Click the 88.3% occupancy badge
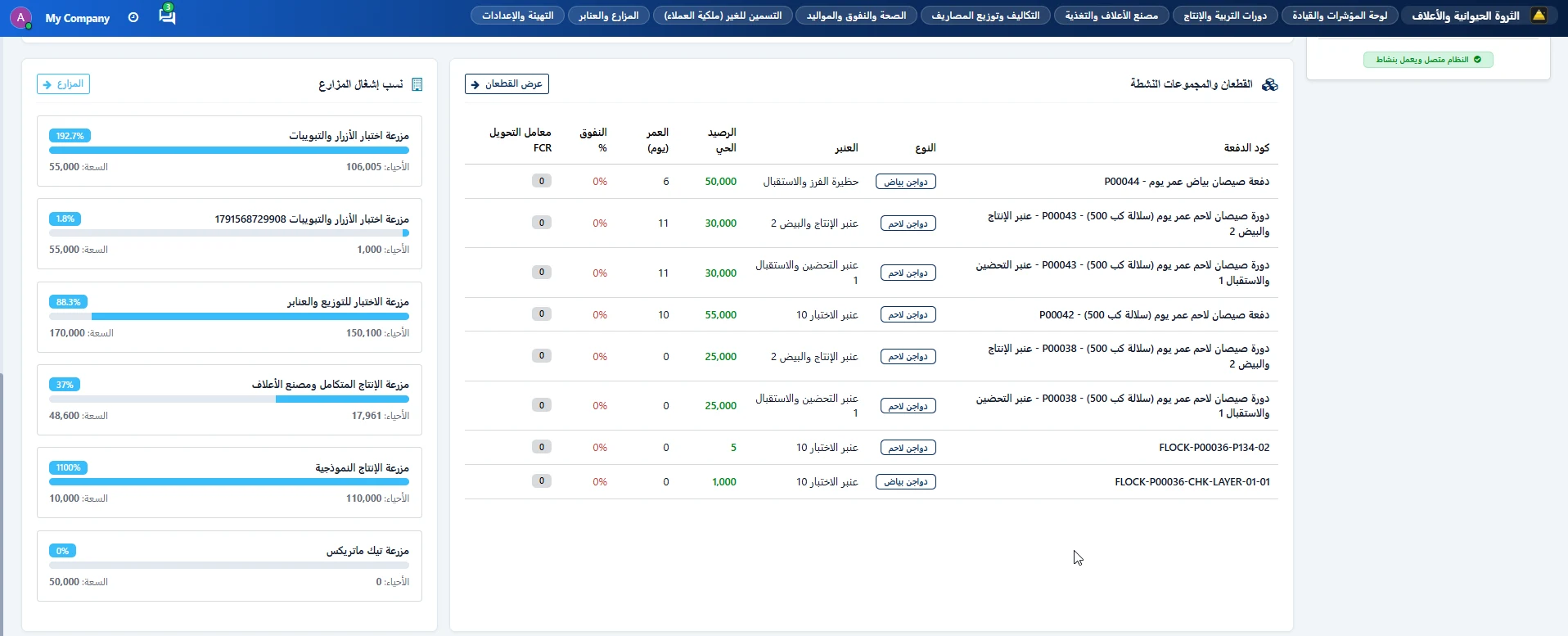1568x636 pixels. tap(68, 302)
